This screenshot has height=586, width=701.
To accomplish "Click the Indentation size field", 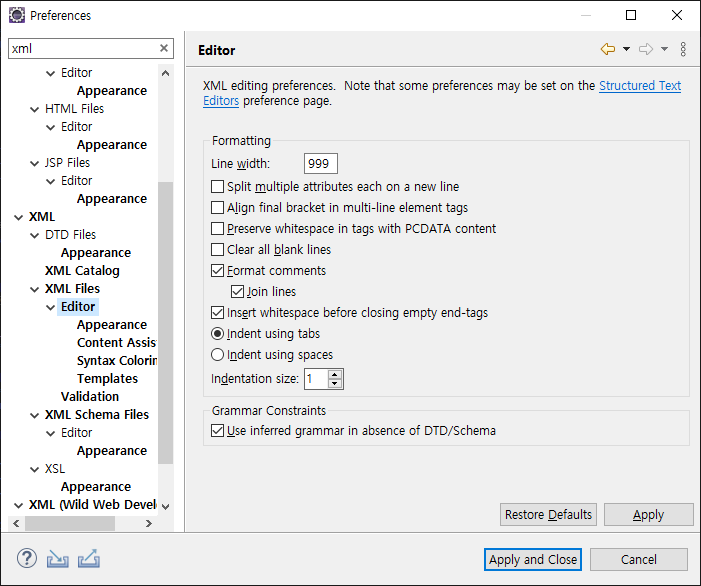I will [x=316, y=379].
